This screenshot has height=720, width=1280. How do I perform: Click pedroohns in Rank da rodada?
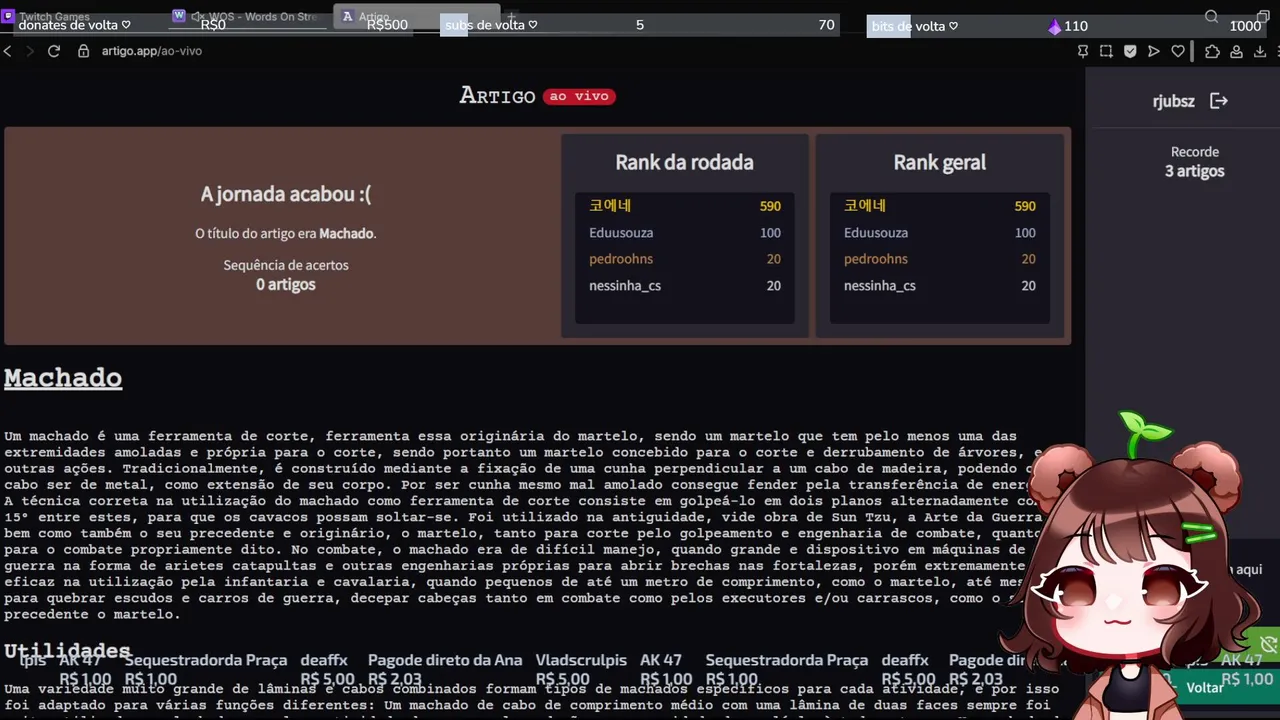tap(621, 259)
